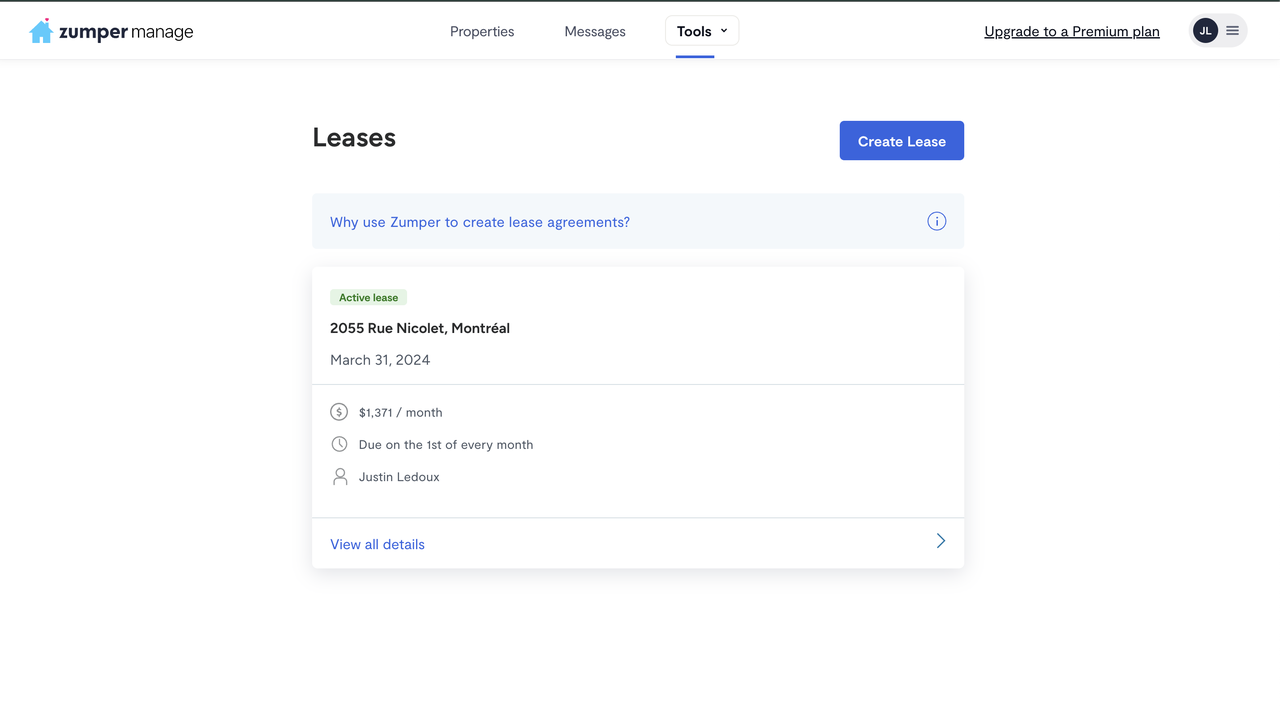
Task: Open 'Why use Zumper to create lease agreements?'
Action: click(x=480, y=222)
